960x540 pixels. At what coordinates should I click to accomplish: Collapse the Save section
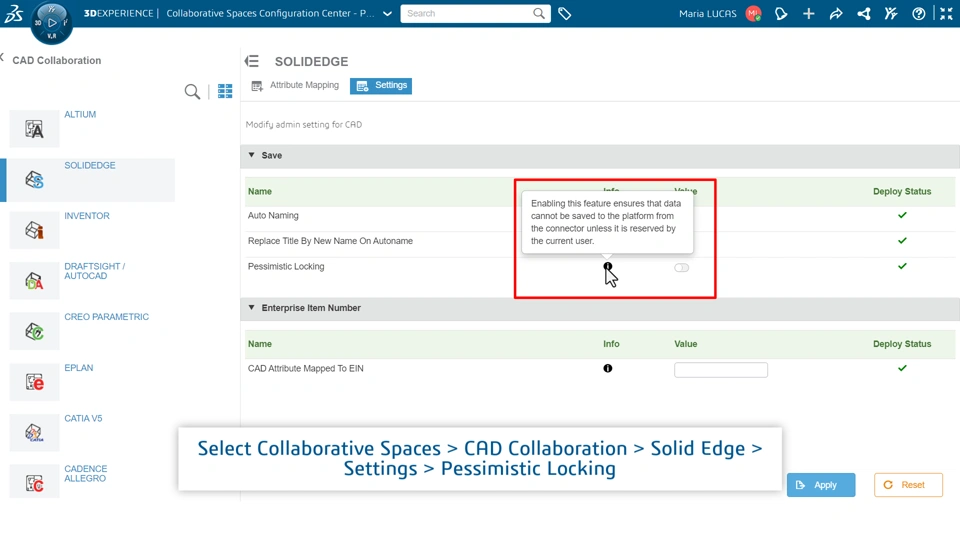click(252, 156)
